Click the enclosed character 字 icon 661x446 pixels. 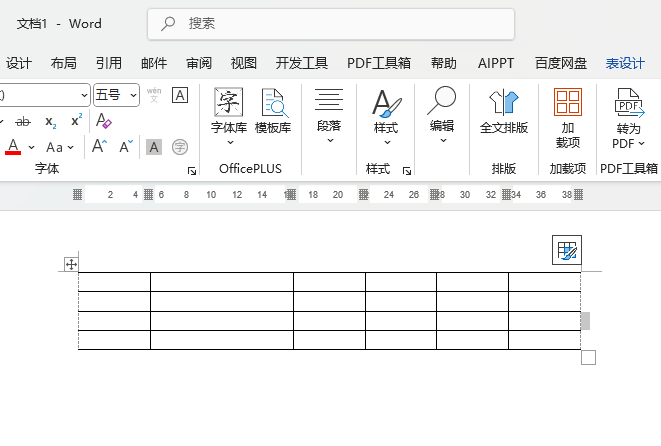(180, 147)
